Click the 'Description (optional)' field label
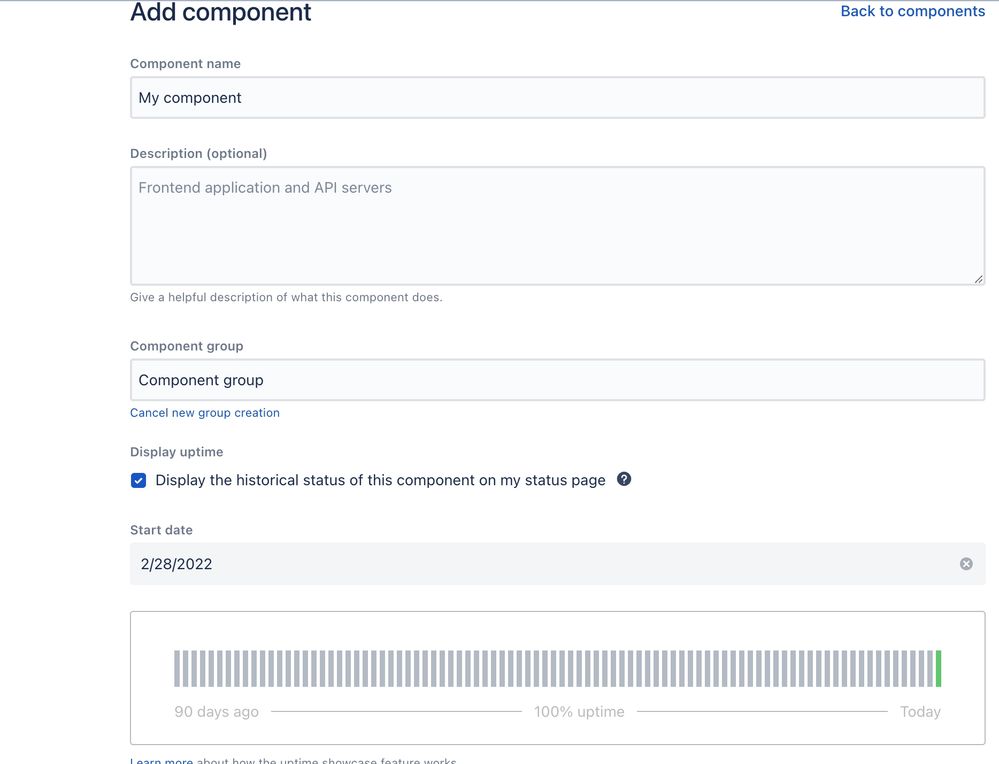Image resolution: width=999 pixels, height=764 pixels. pyautogui.click(x=198, y=154)
